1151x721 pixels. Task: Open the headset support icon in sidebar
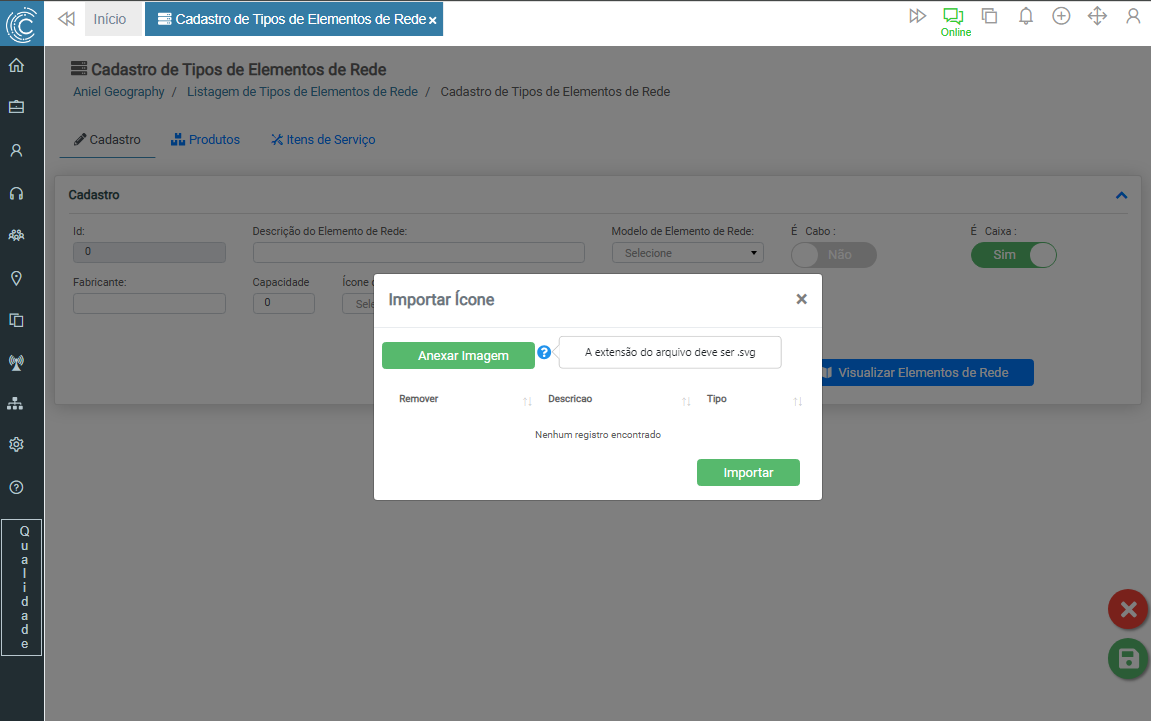click(16, 193)
